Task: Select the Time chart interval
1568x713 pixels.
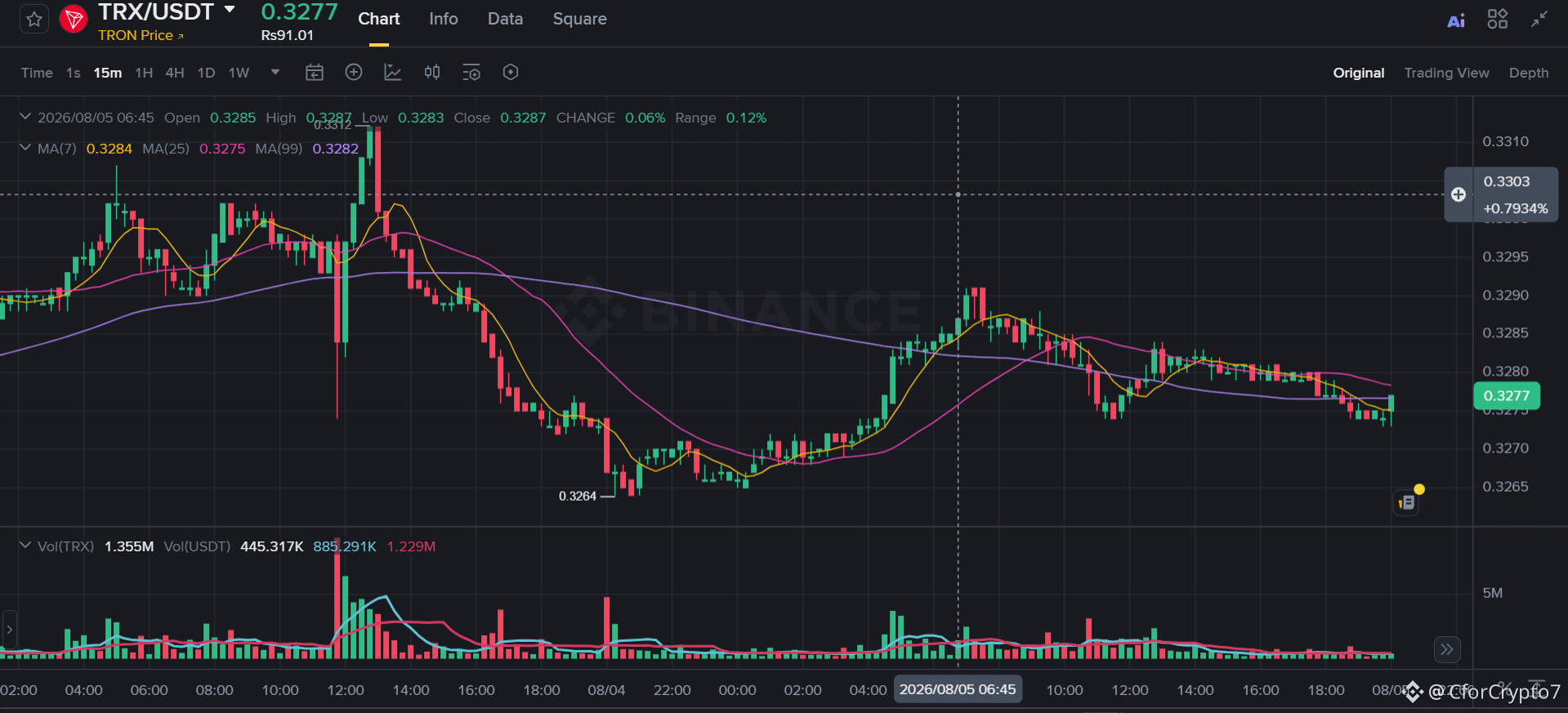Action: (x=37, y=73)
